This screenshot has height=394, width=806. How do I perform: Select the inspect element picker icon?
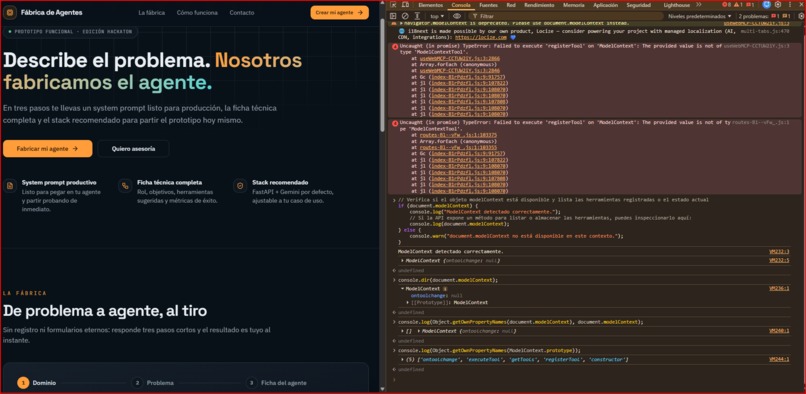pos(393,5)
